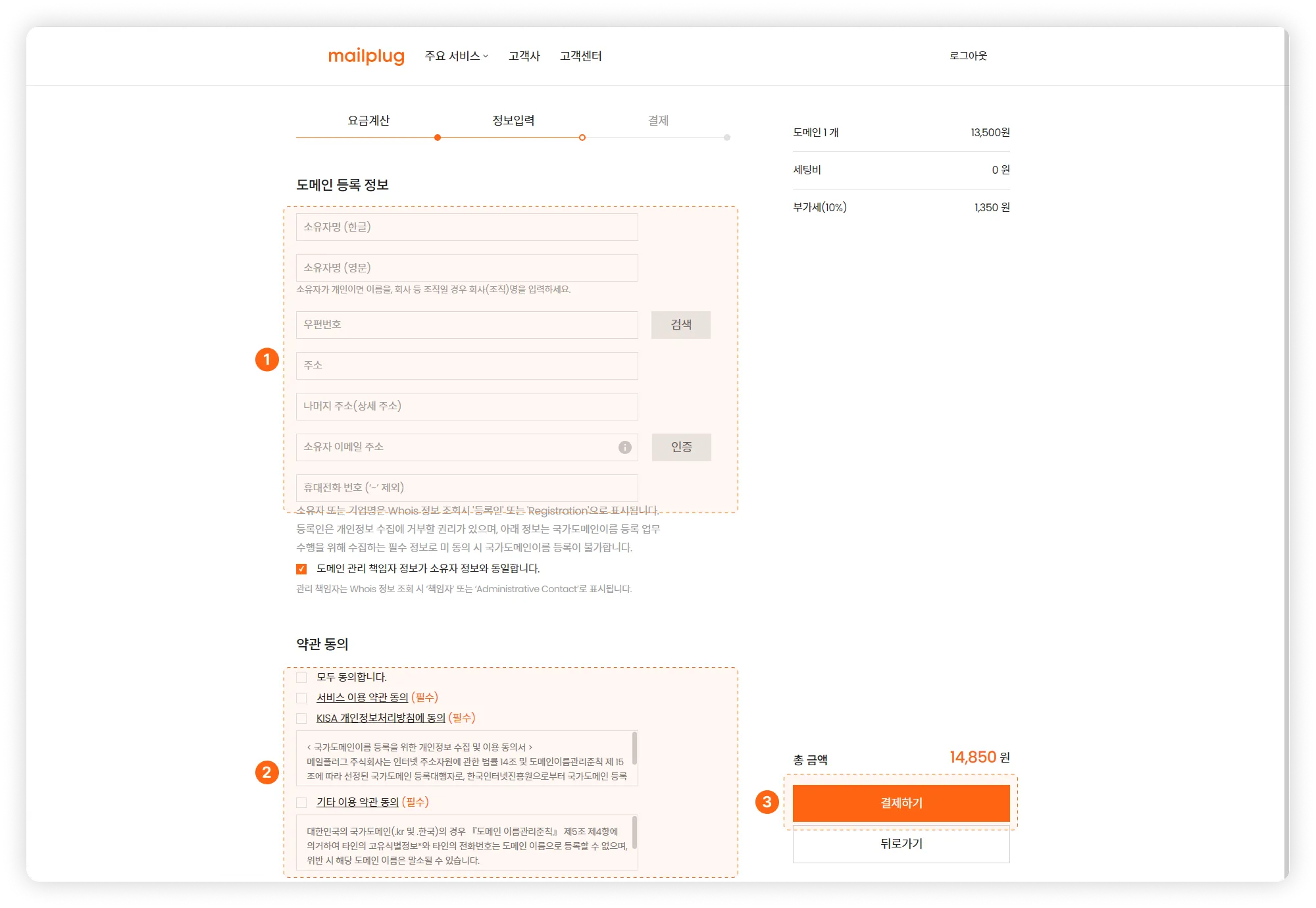Click the orange step 3 badge
1316x908 pixels.
point(767,802)
